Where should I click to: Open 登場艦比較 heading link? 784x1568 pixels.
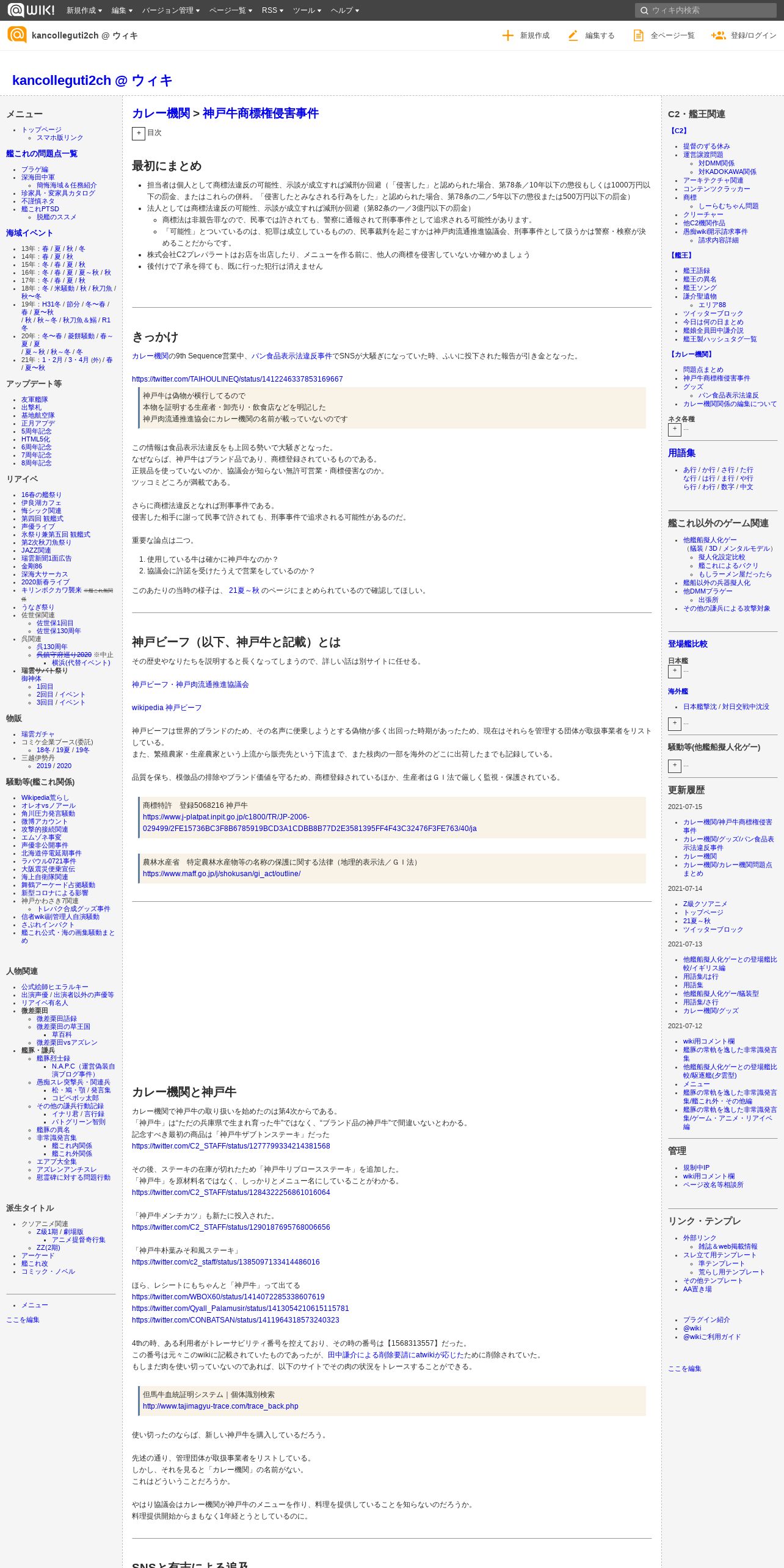point(688,644)
